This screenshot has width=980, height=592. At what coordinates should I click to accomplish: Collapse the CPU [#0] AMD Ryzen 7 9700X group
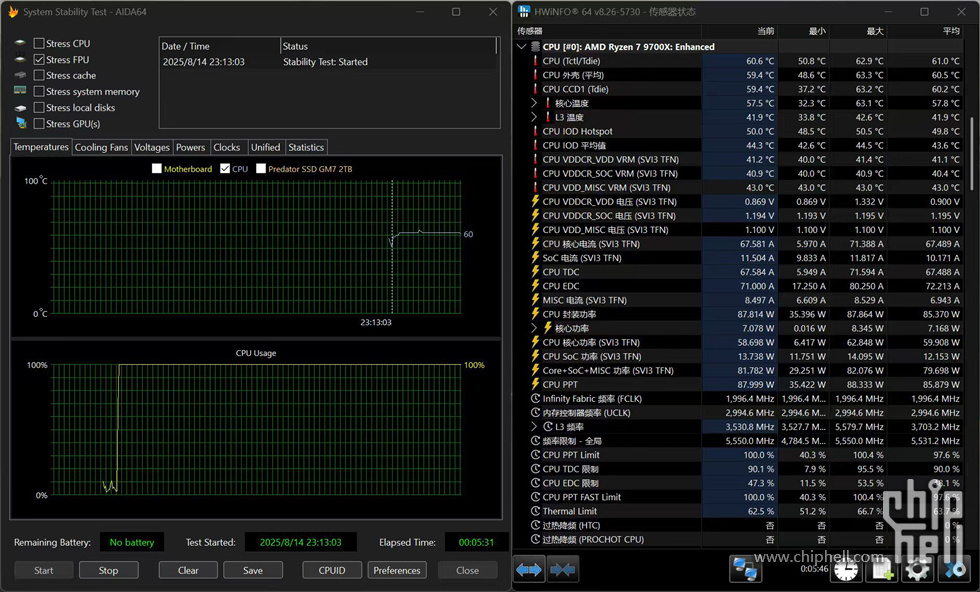(x=522, y=47)
